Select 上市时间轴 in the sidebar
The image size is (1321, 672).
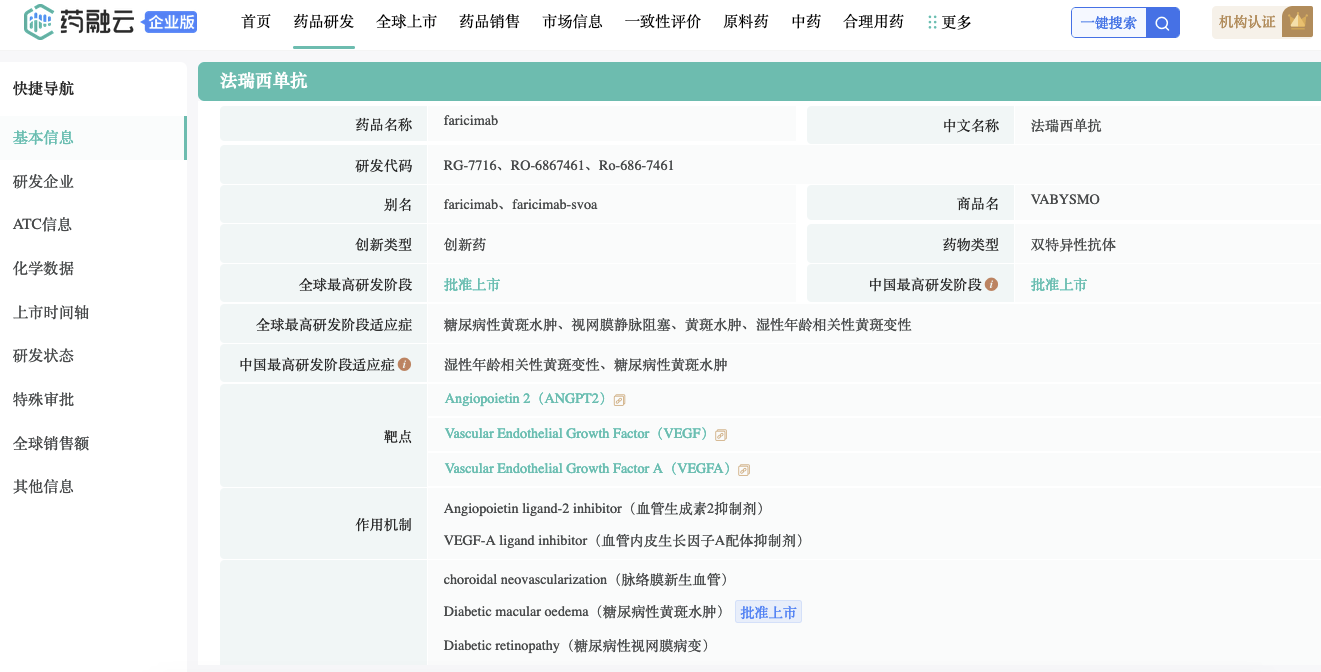click(x=51, y=312)
